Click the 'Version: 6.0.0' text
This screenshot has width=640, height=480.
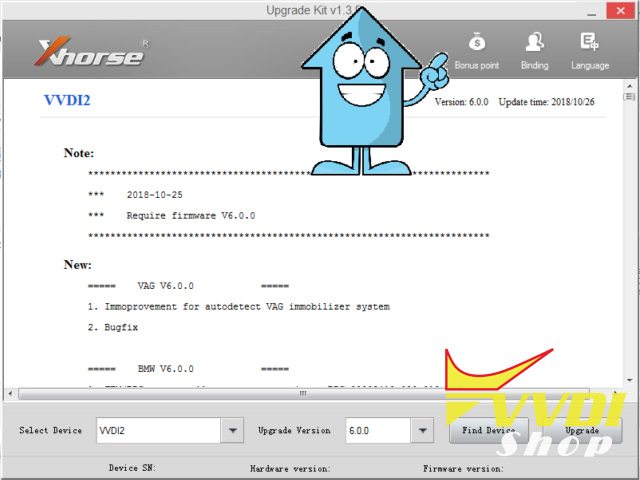point(462,102)
